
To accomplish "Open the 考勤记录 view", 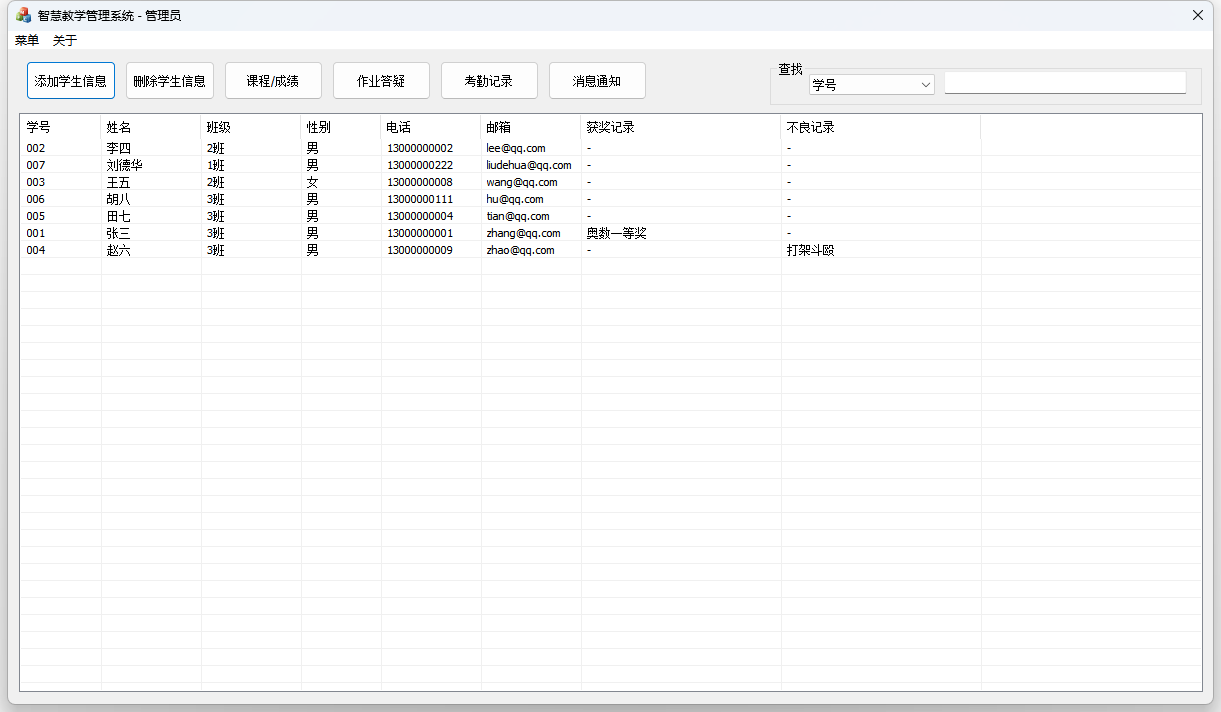I will (489, 80).
